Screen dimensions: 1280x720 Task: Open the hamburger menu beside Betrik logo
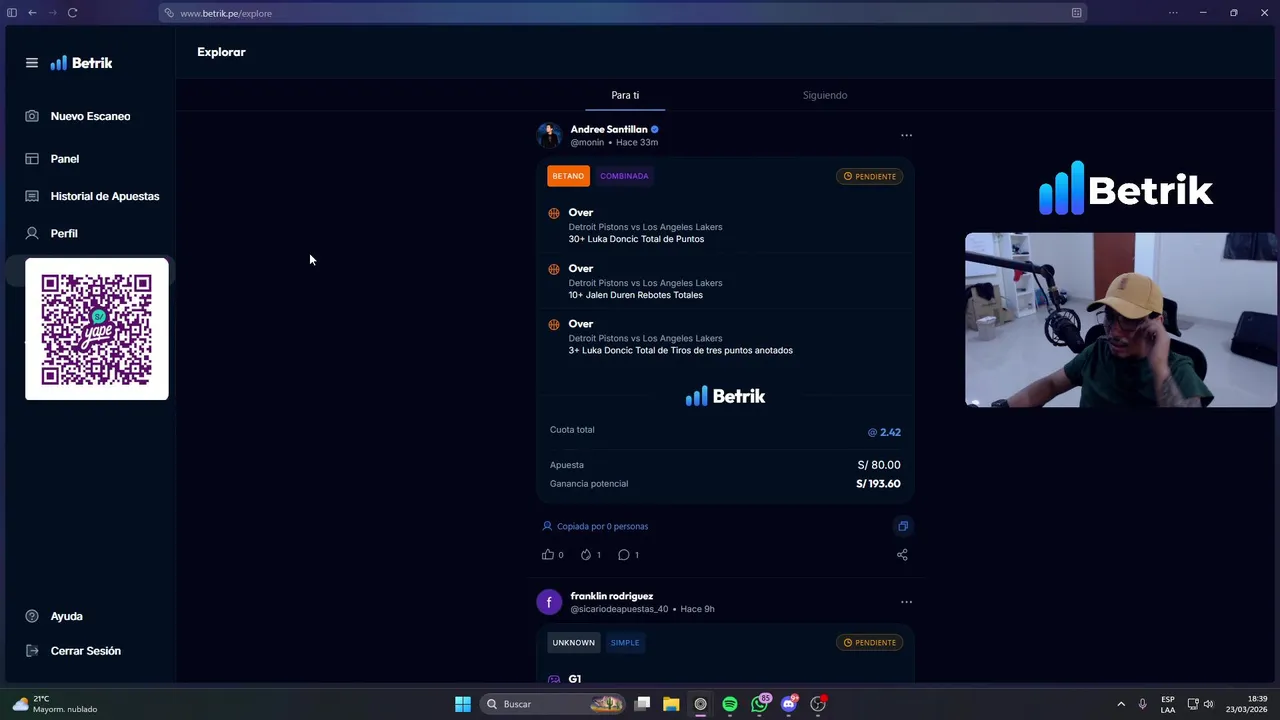tap(32, 63)
